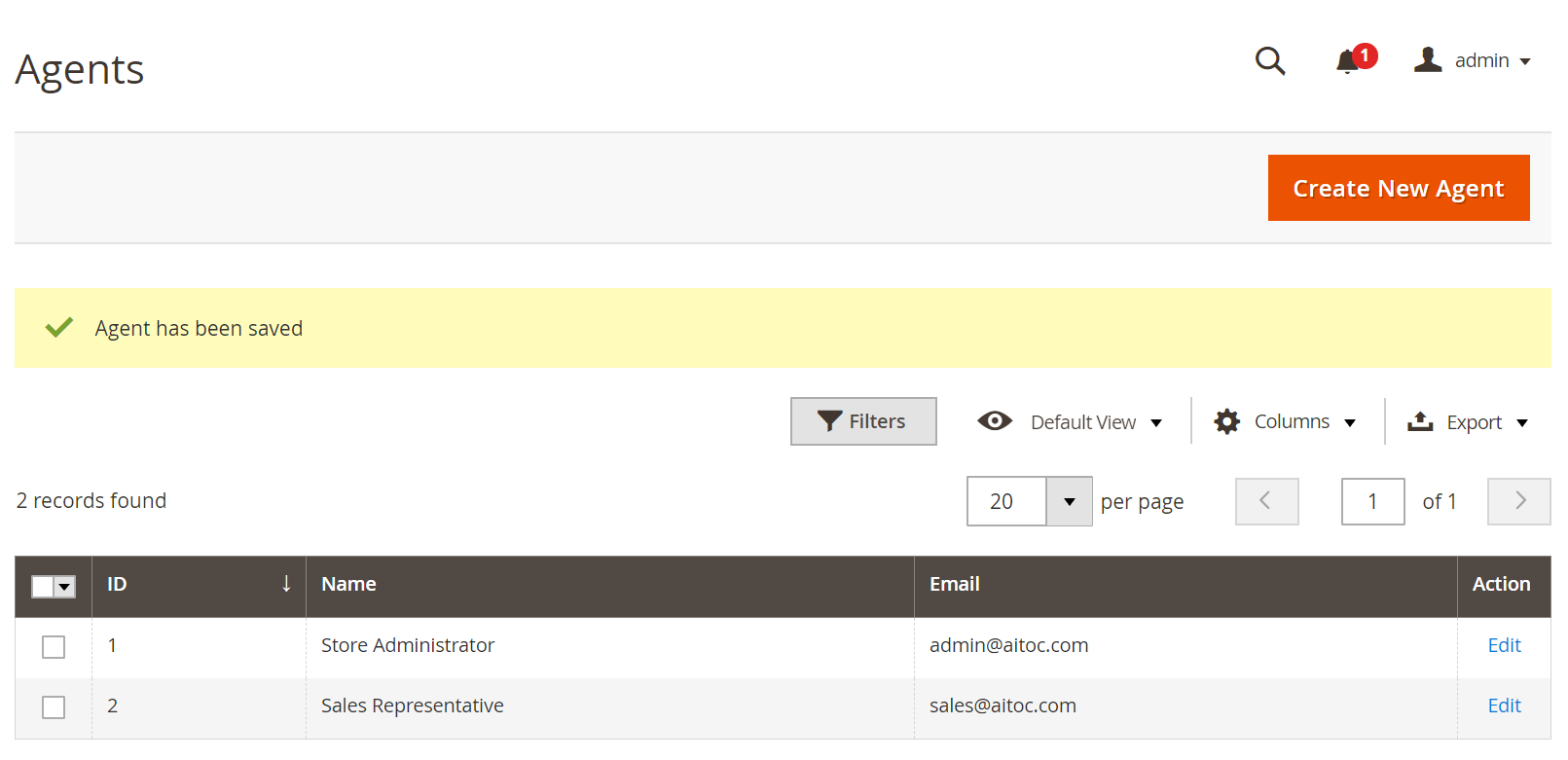Click the Create New Agent button
This screenshot has height=760, width=1568.
[x=1399, y=188]
